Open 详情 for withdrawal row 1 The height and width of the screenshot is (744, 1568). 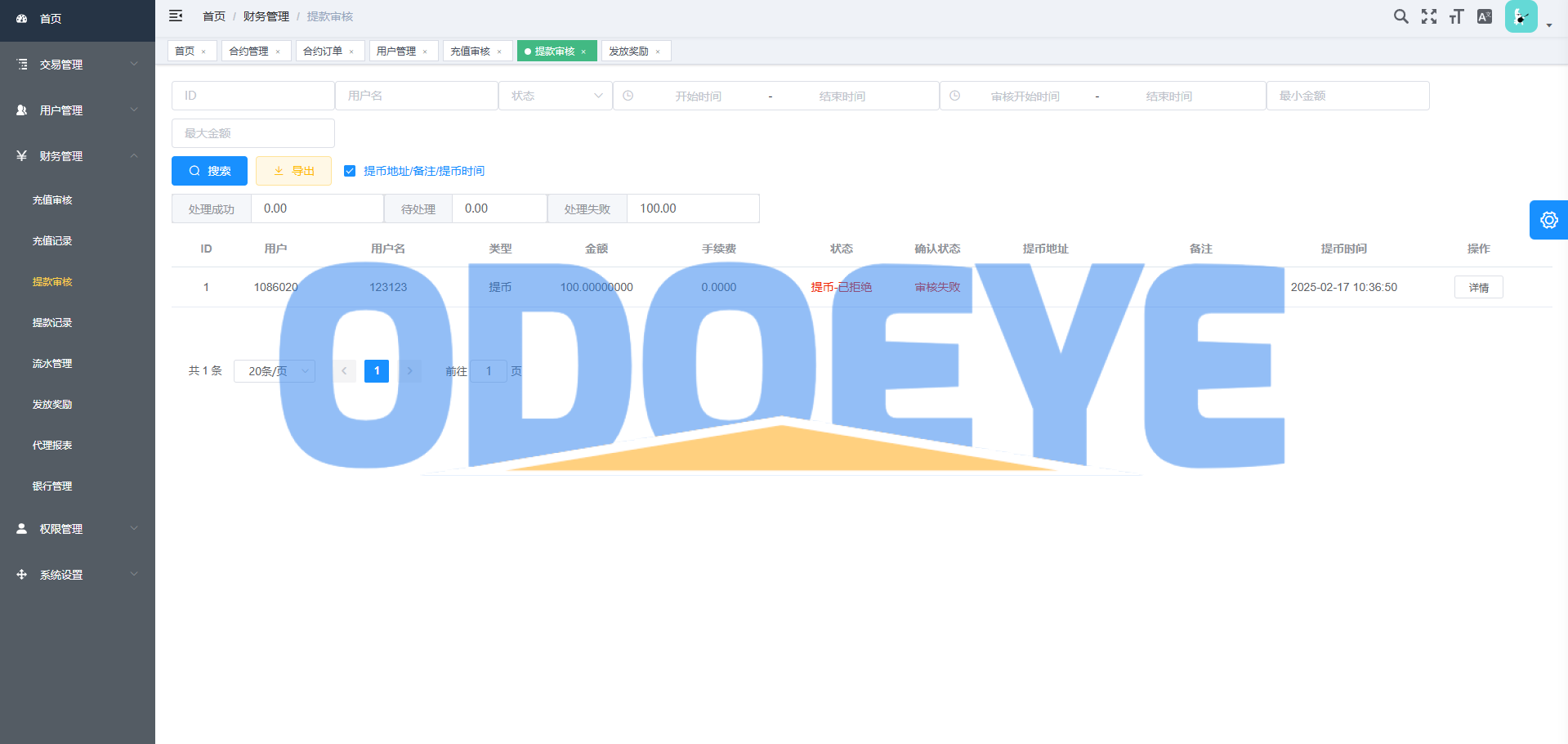[1478, 288]
